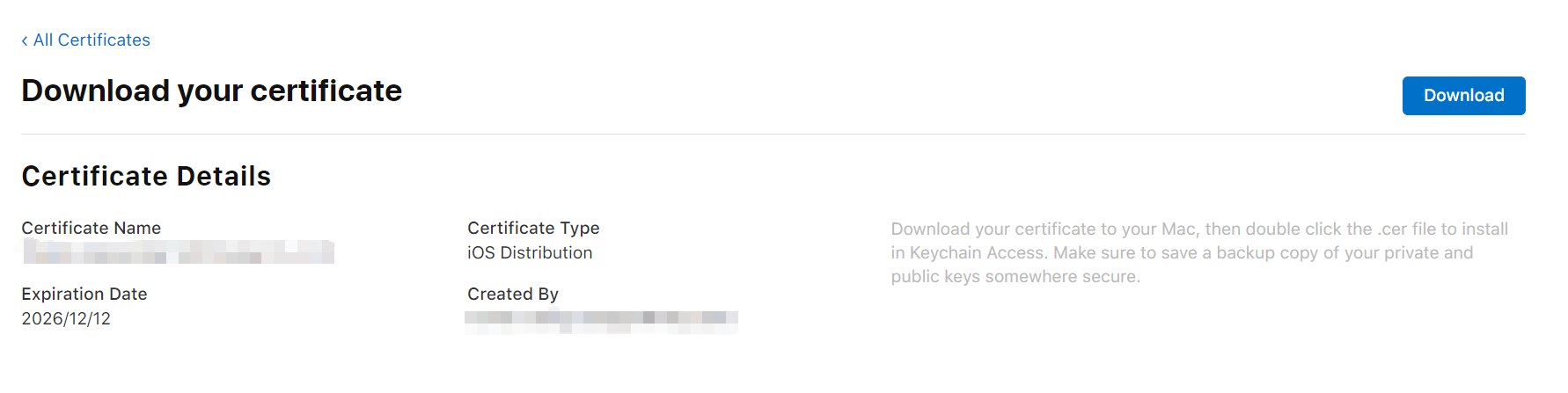Click the Certificate Details section title
Screen dimensions: 1568x393
click(146, 176)
